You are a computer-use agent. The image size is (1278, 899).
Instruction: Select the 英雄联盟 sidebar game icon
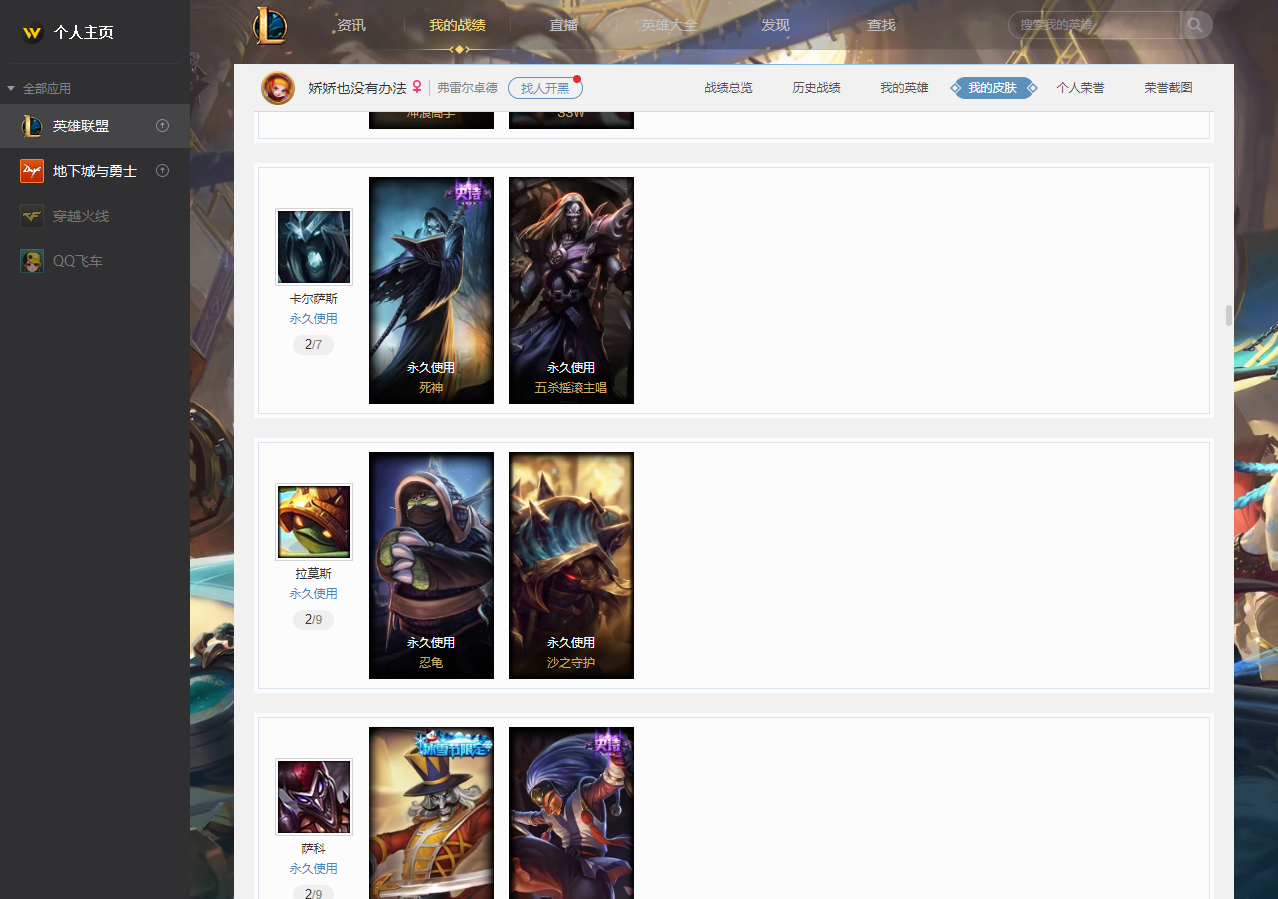coord(32,126)
